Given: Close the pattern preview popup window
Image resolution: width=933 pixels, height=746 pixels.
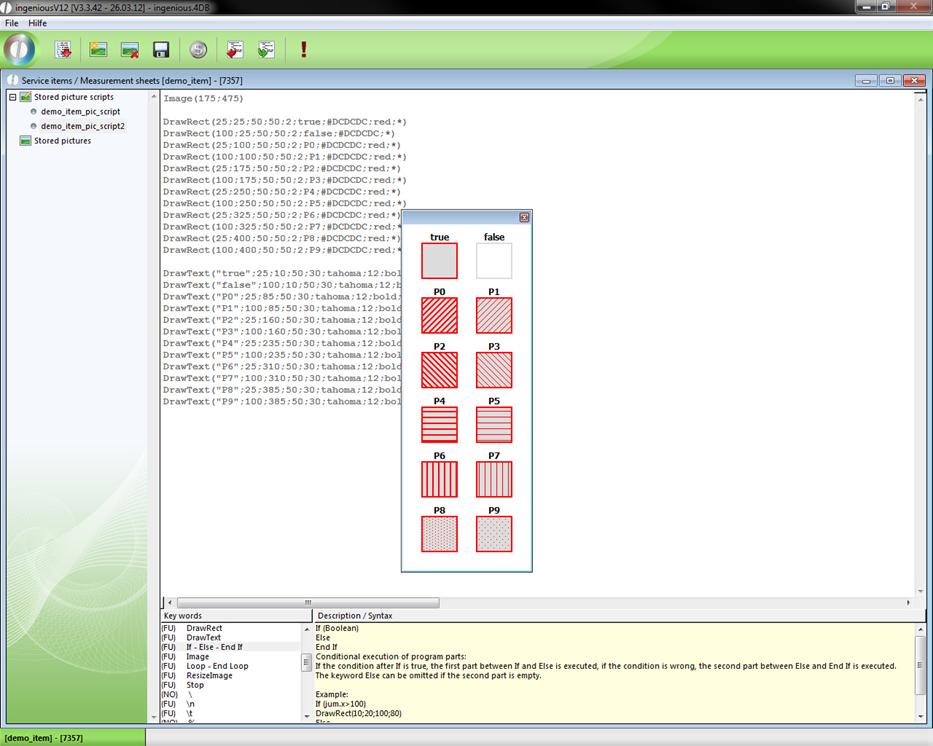Looking at the screenshot, I should pos(524,217).
